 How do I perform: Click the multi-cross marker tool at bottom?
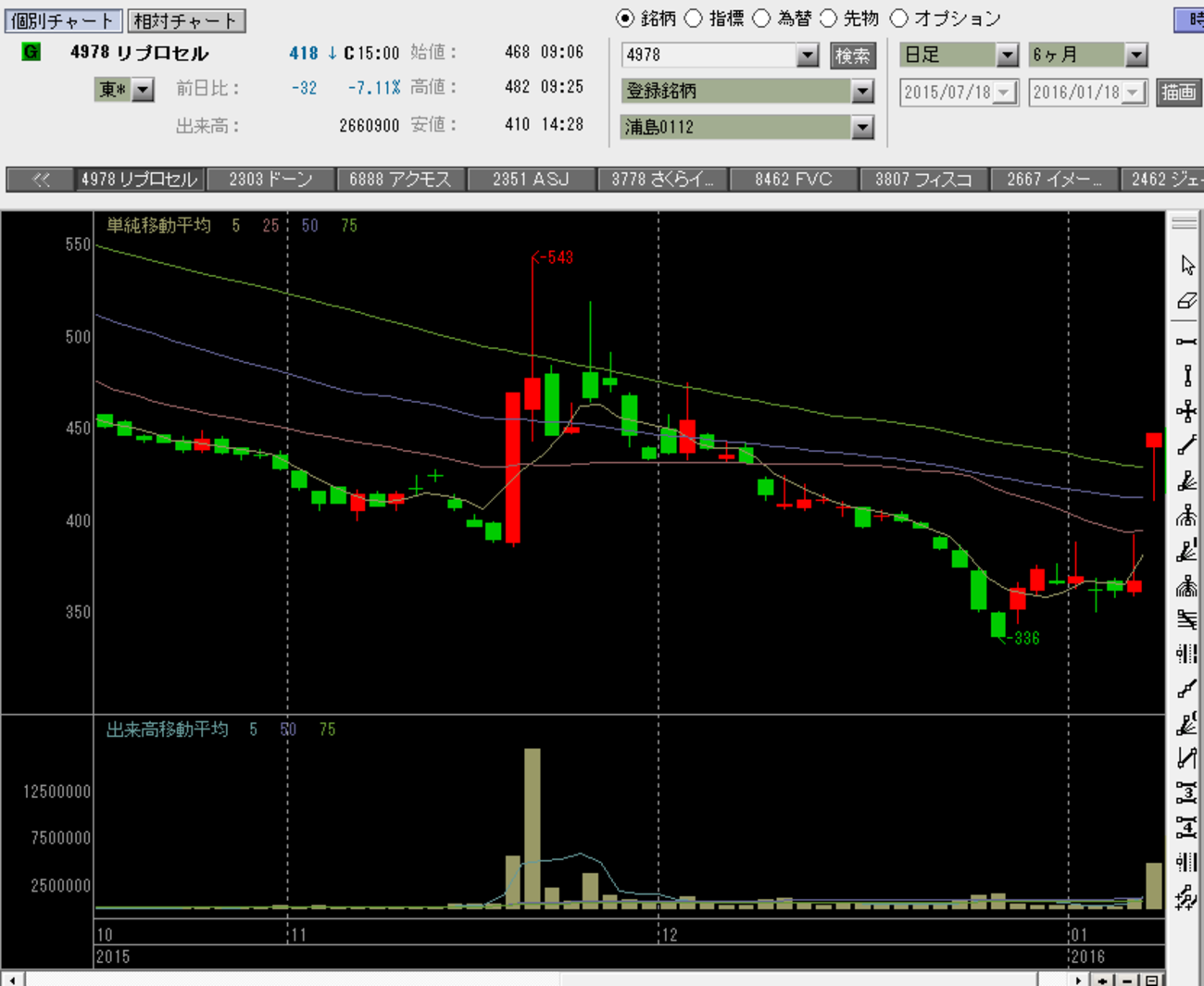[1187, 896]
